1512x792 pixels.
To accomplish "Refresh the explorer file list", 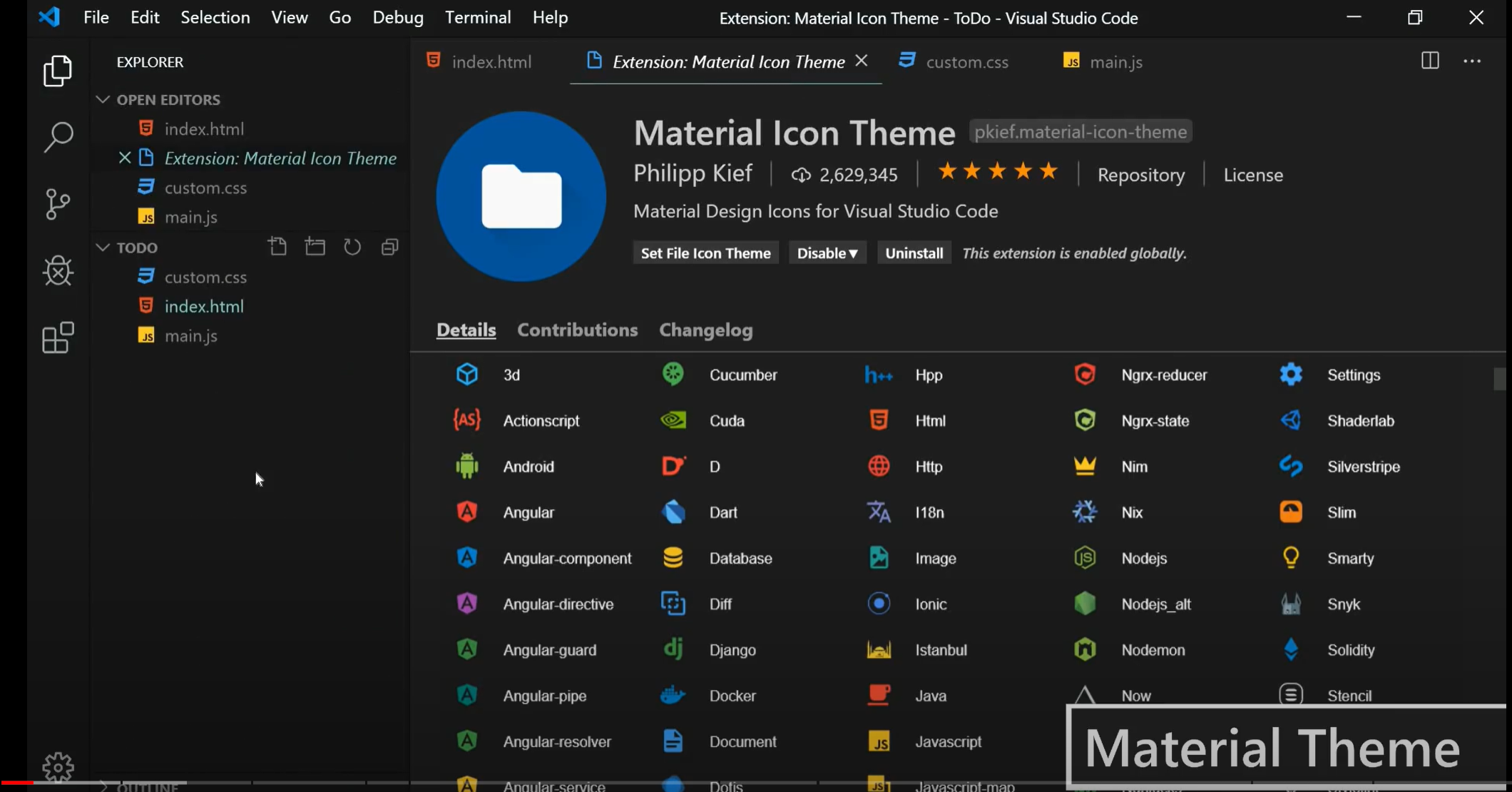I will coord(352,247).
